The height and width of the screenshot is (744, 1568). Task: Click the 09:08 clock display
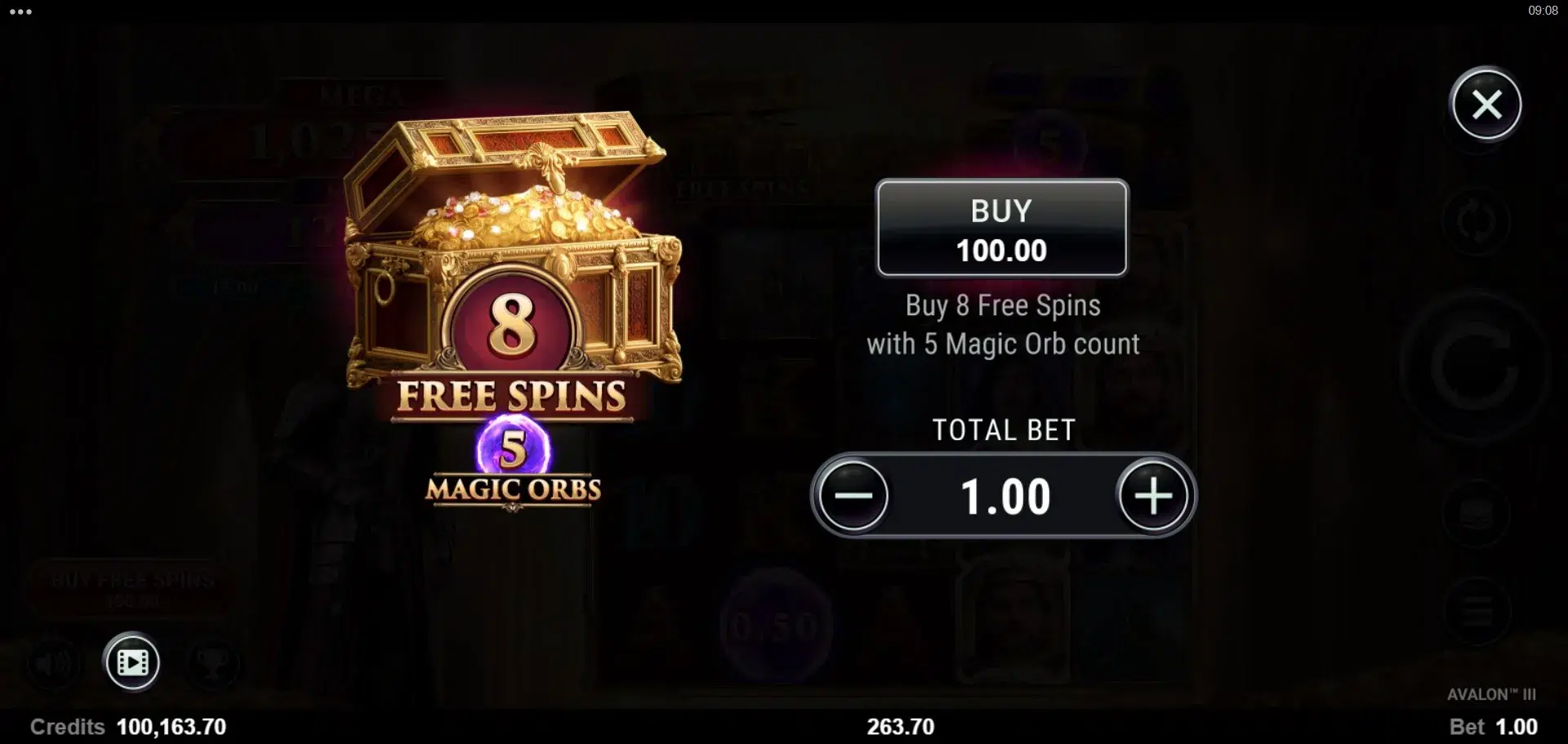coord(1543,11)
